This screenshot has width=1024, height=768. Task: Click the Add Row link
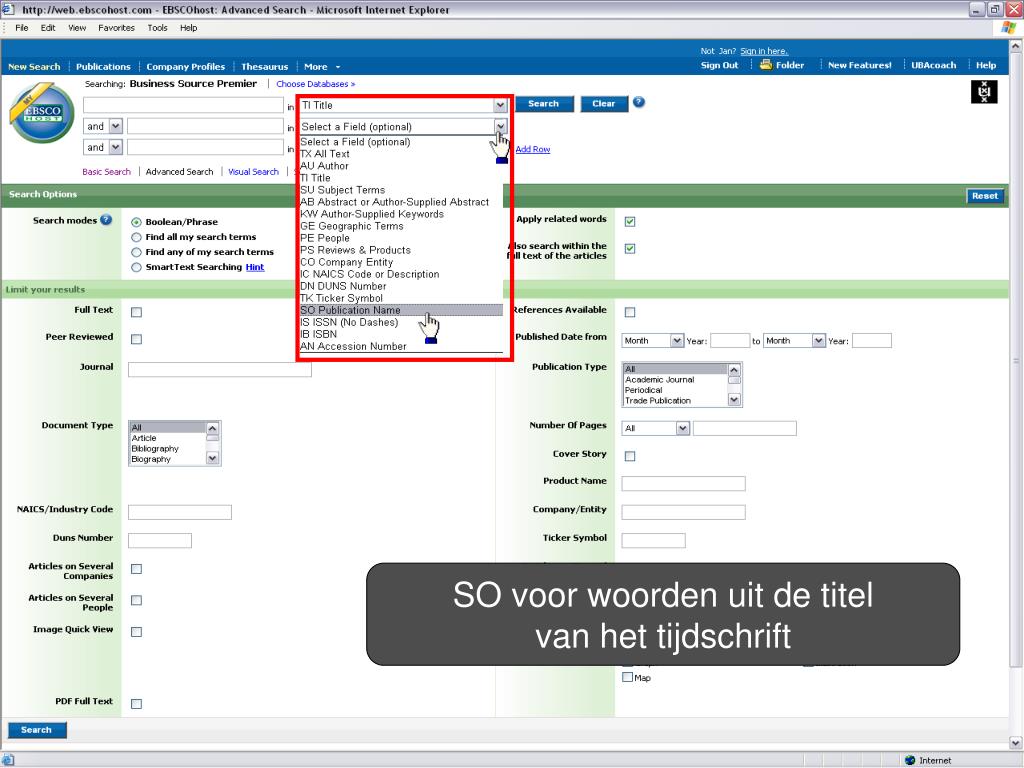pos(532,149)
